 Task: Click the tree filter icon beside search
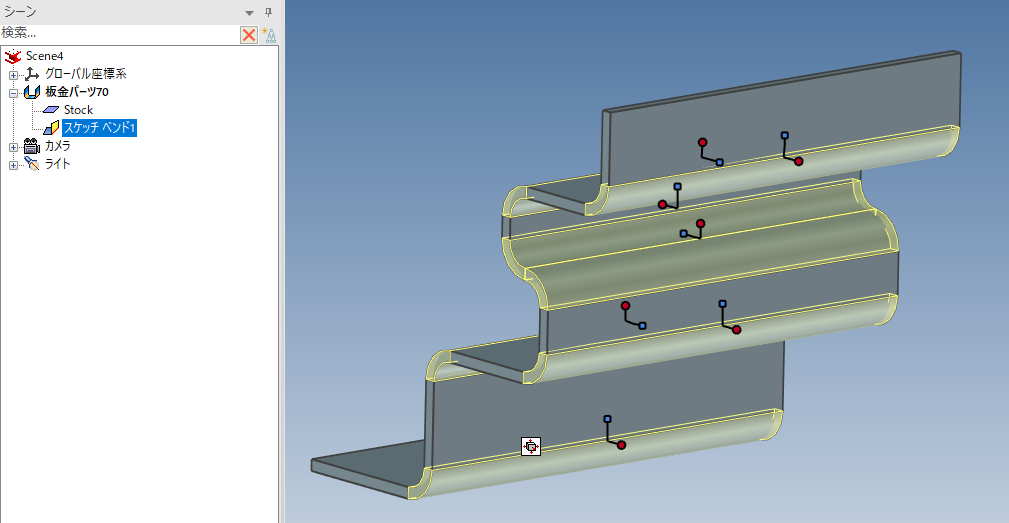tap(268, 34)
